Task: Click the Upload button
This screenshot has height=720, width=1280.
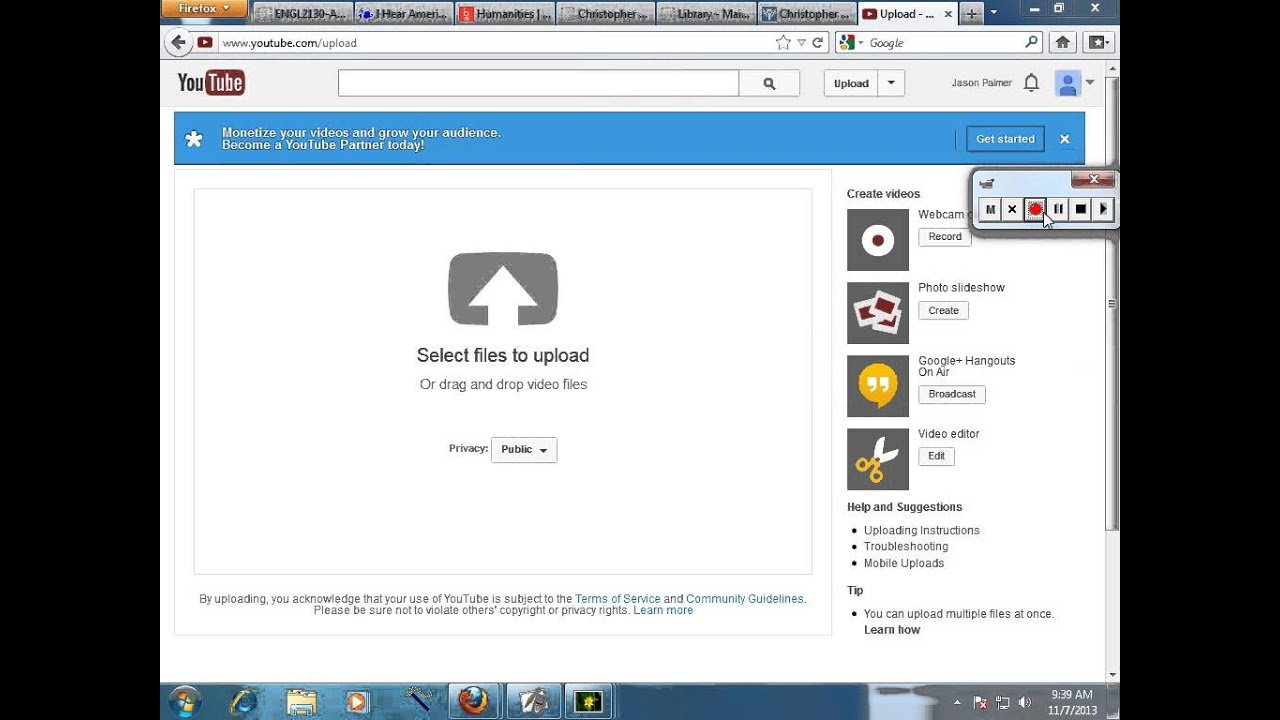Action: pyautogui.click(x=851, y=84)
